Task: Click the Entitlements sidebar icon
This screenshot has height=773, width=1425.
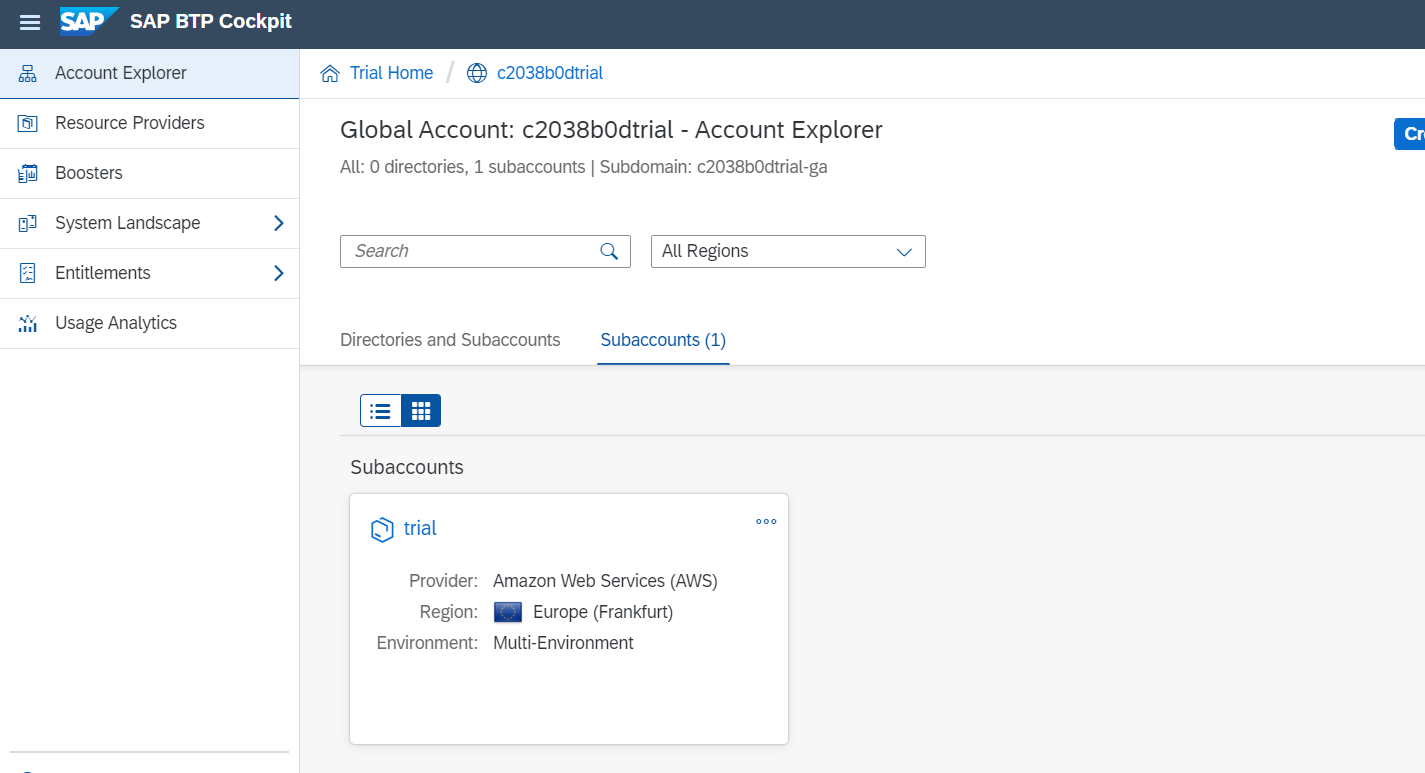Action: click(x=27, y=274)
